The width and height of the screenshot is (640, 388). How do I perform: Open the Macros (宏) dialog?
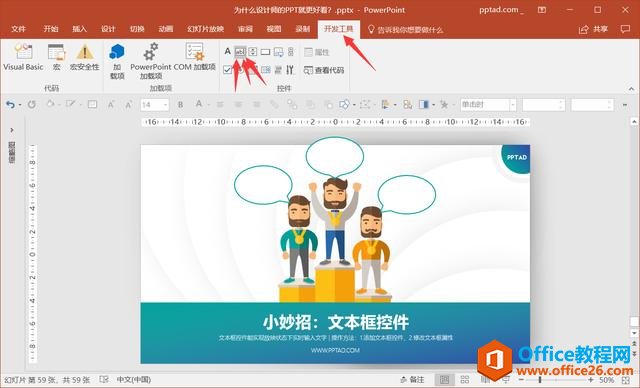pos(56,57)
